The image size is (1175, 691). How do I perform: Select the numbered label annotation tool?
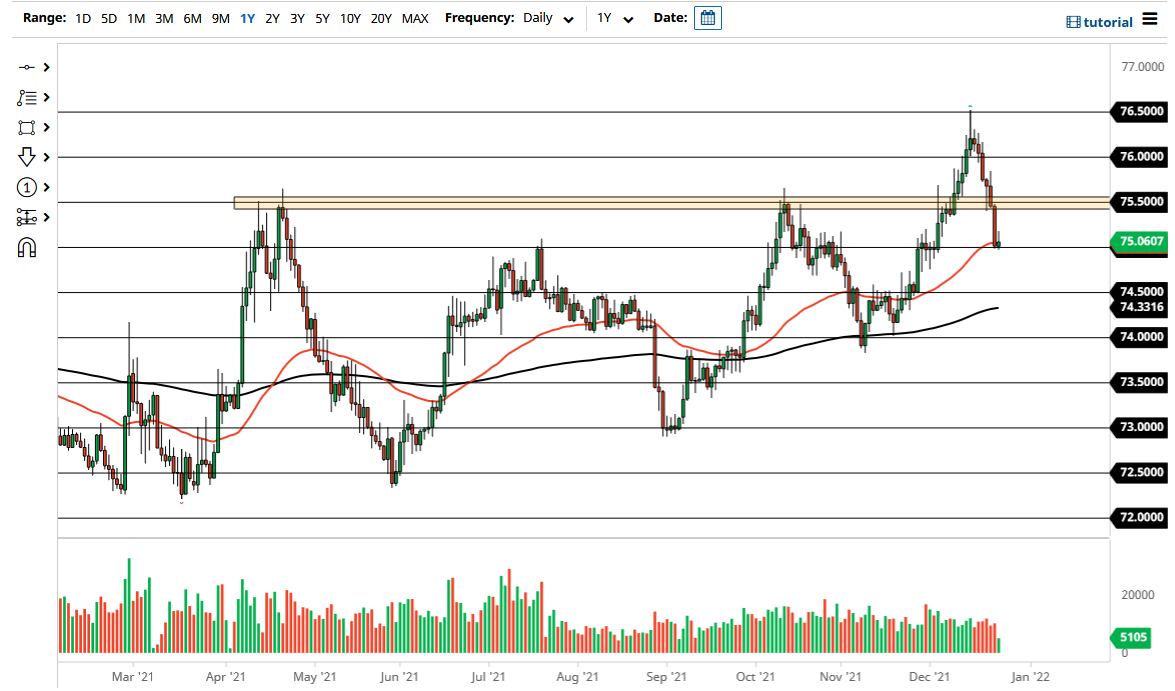(25, 187)
